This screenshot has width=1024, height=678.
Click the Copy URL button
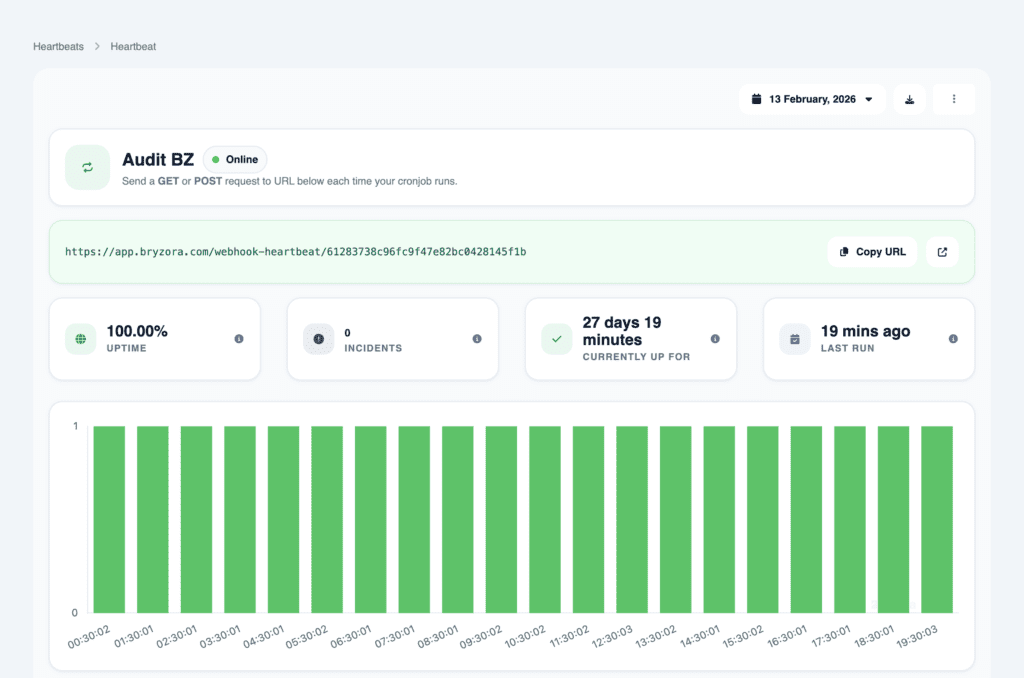point(871,251)
